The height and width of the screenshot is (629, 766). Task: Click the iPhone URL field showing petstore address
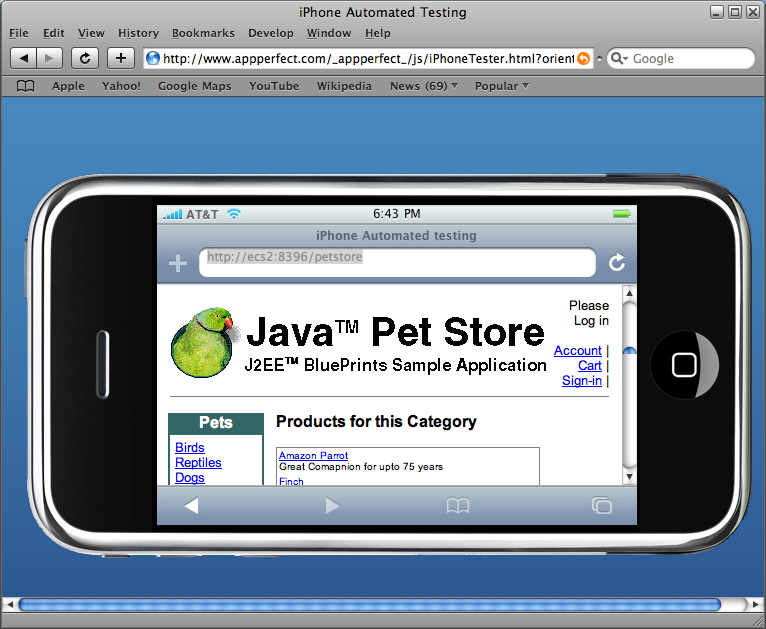[397, 262]
